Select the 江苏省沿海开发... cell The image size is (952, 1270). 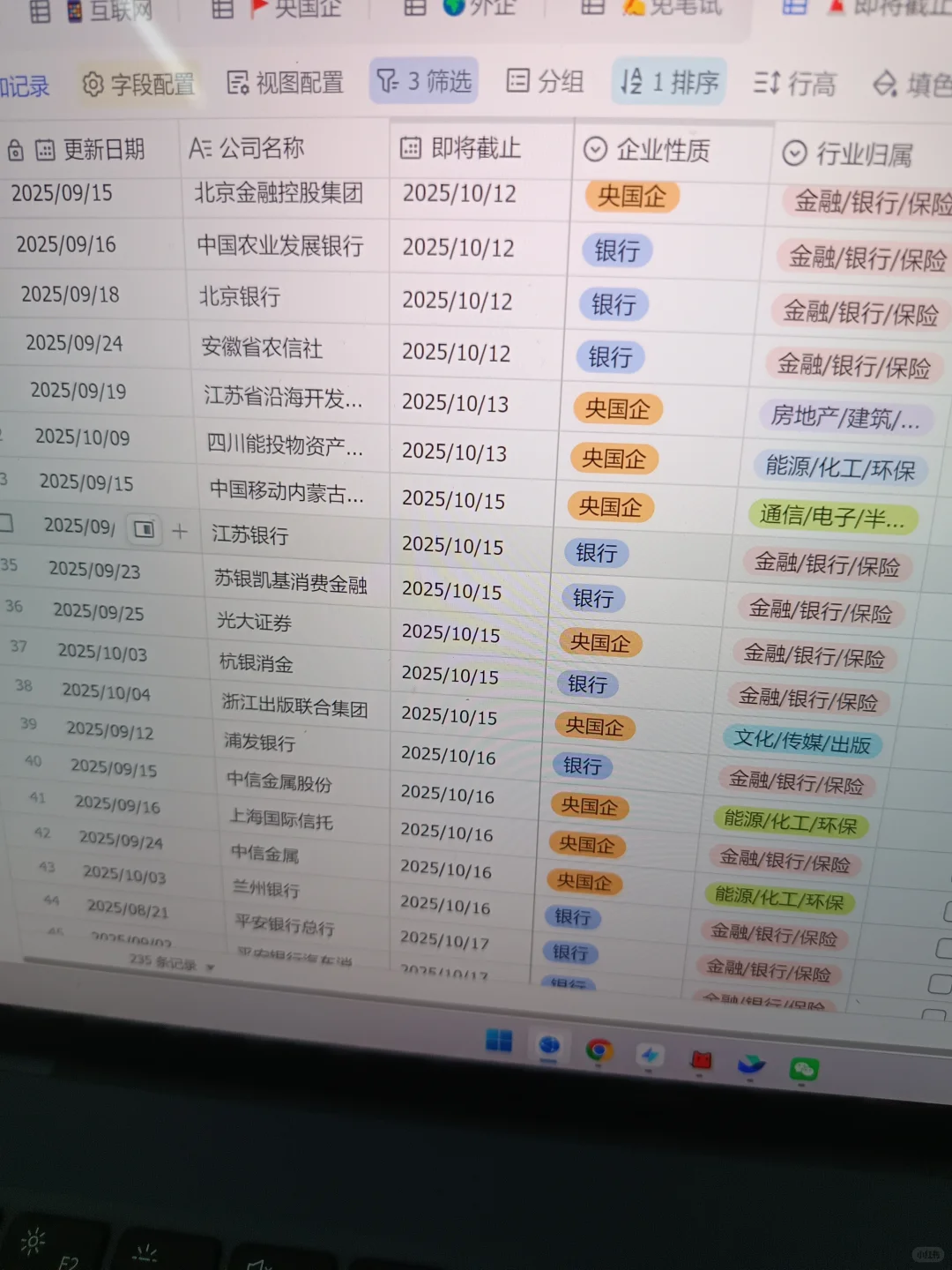283,397
